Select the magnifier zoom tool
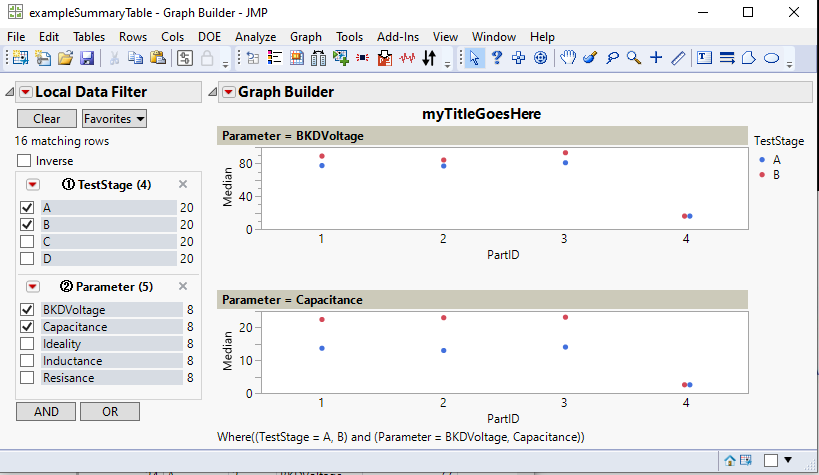The width and height of the screenshot is (819, 475). (x=634, y=57)
